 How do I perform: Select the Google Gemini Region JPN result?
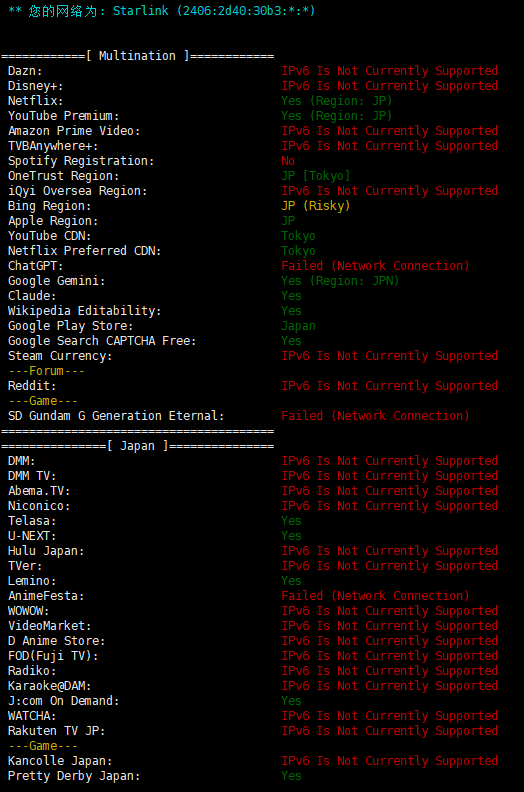[x=340, y=281]
